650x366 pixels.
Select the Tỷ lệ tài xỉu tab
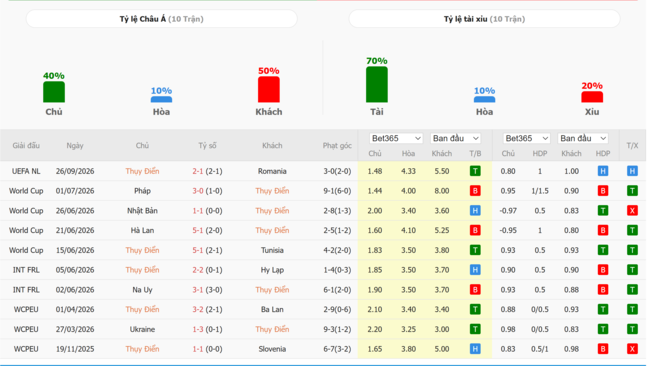484,19
